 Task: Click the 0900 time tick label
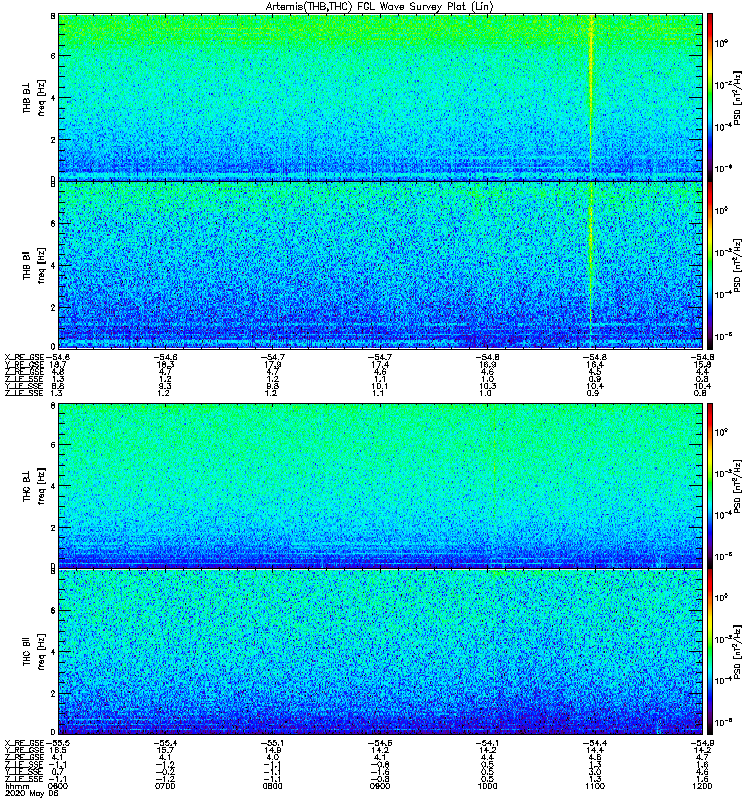coord(380,786)
